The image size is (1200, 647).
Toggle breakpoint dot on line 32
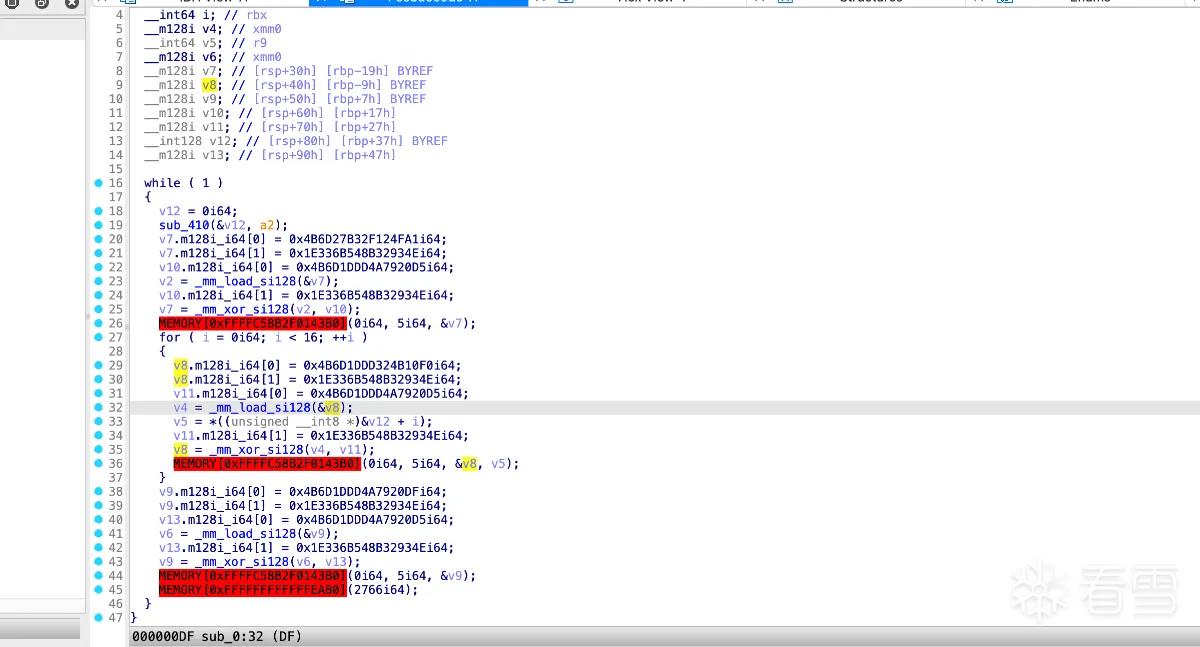98,407
